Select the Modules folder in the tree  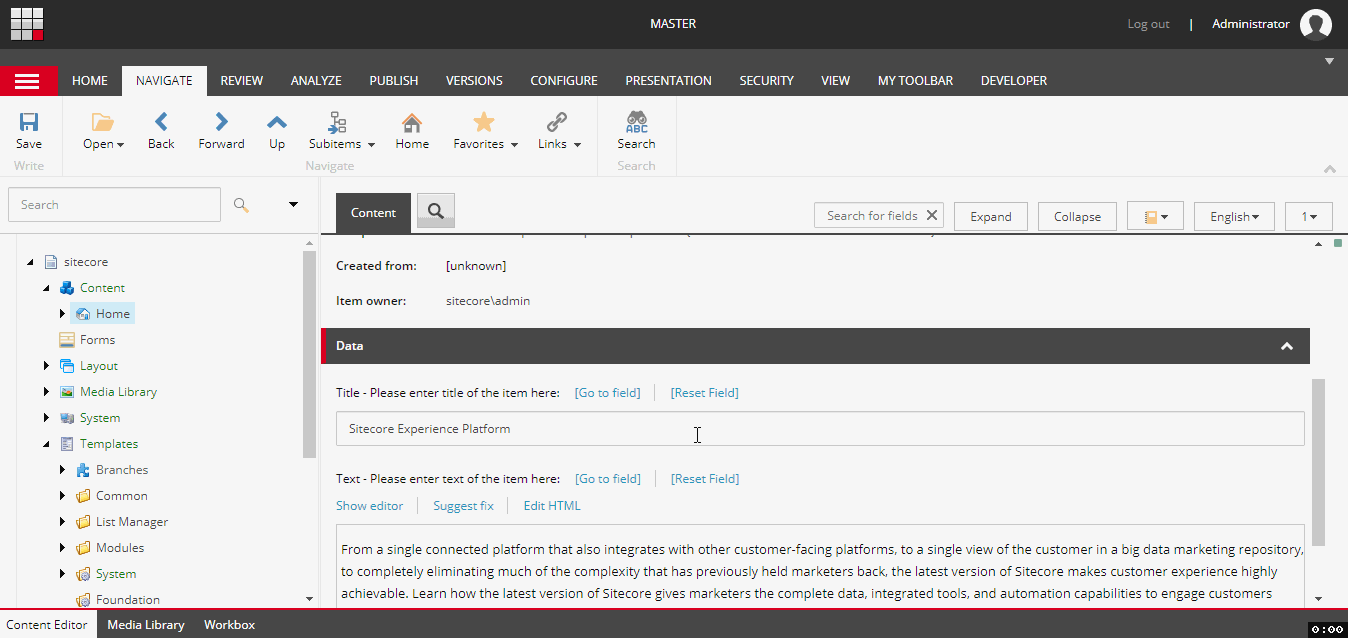(x=110, y=548)
